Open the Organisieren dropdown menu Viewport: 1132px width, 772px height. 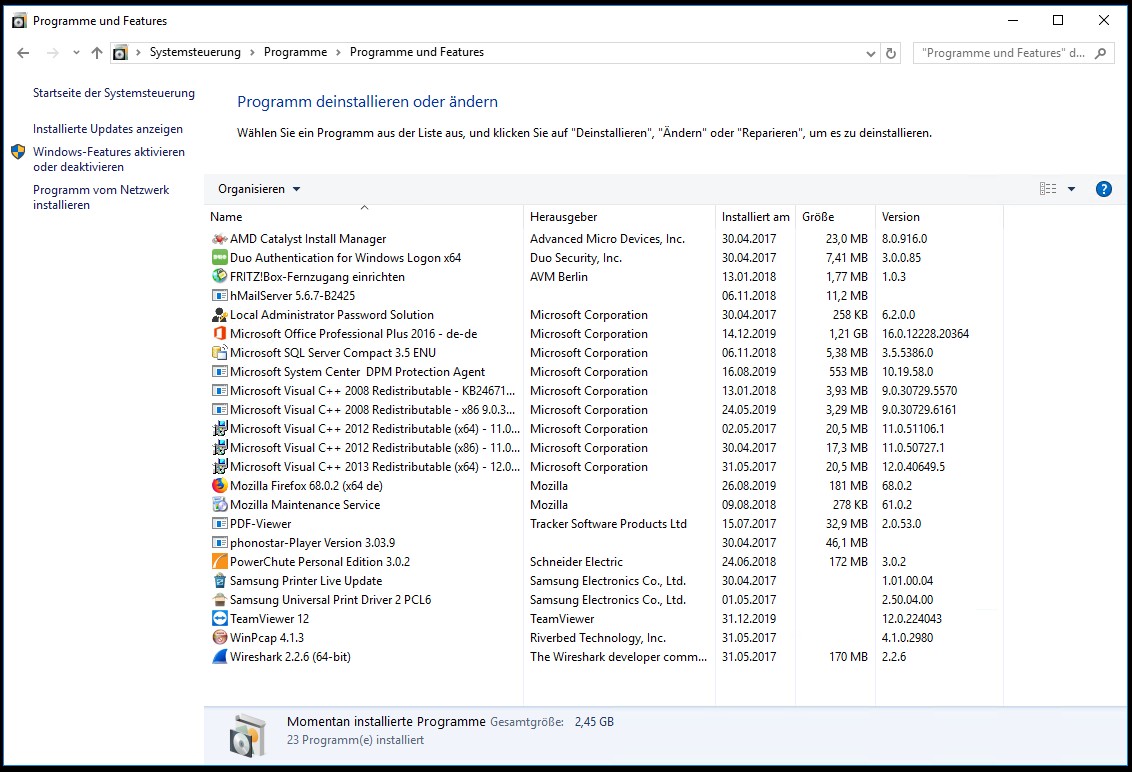click(x=258, y=189)
